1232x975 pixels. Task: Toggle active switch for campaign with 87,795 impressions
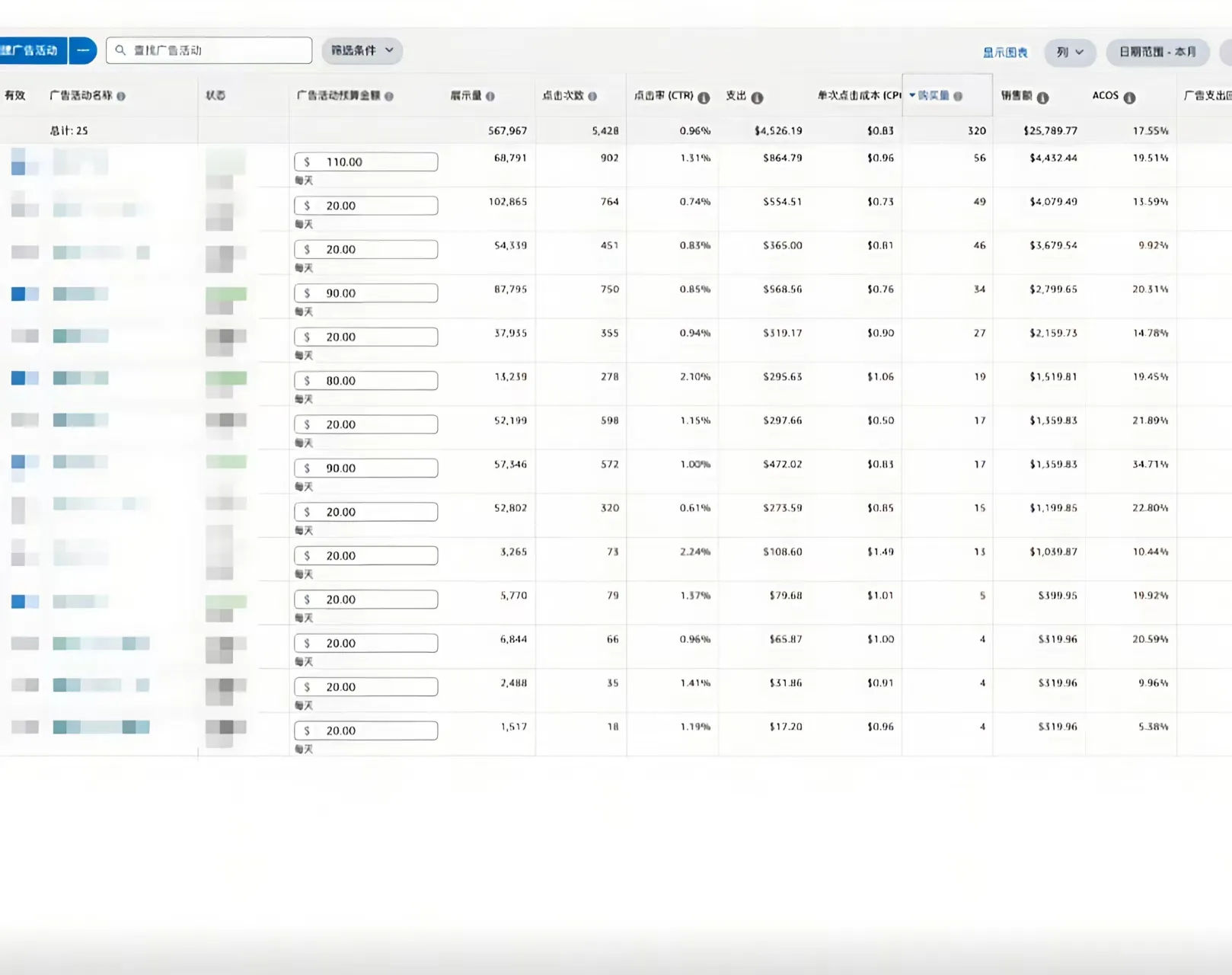24,294
